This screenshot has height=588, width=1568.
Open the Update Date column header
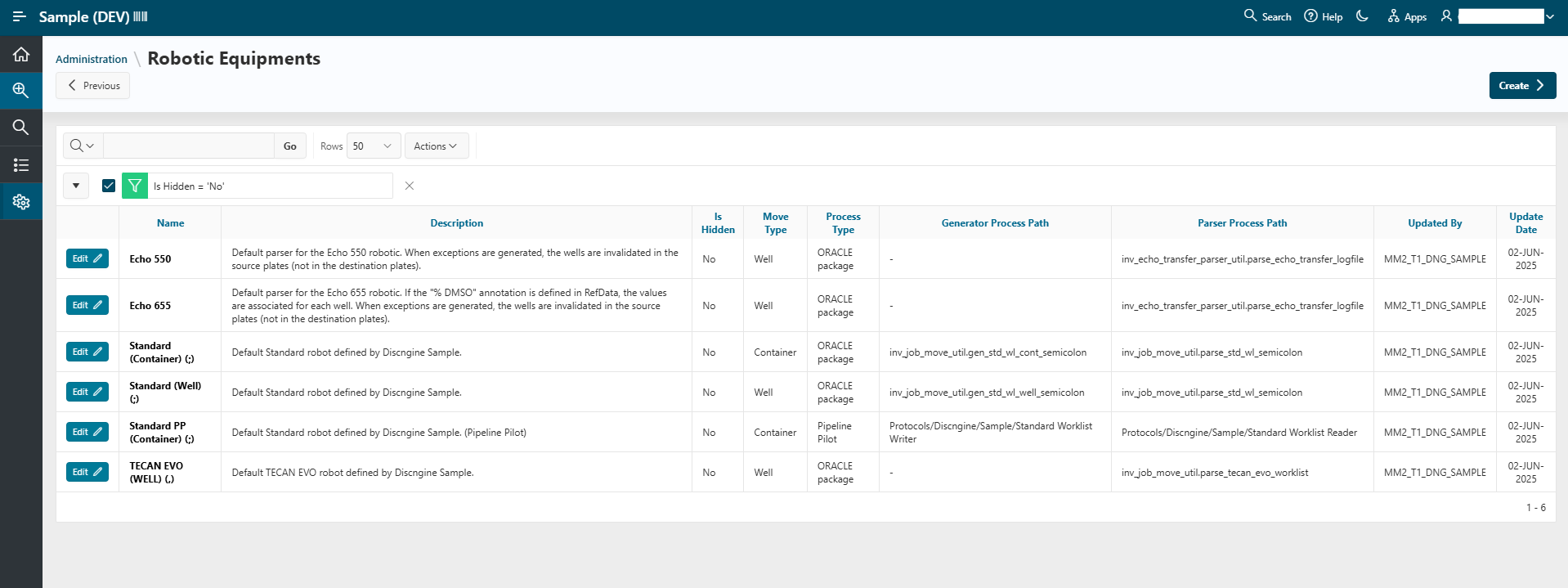tap(1526, 222)
